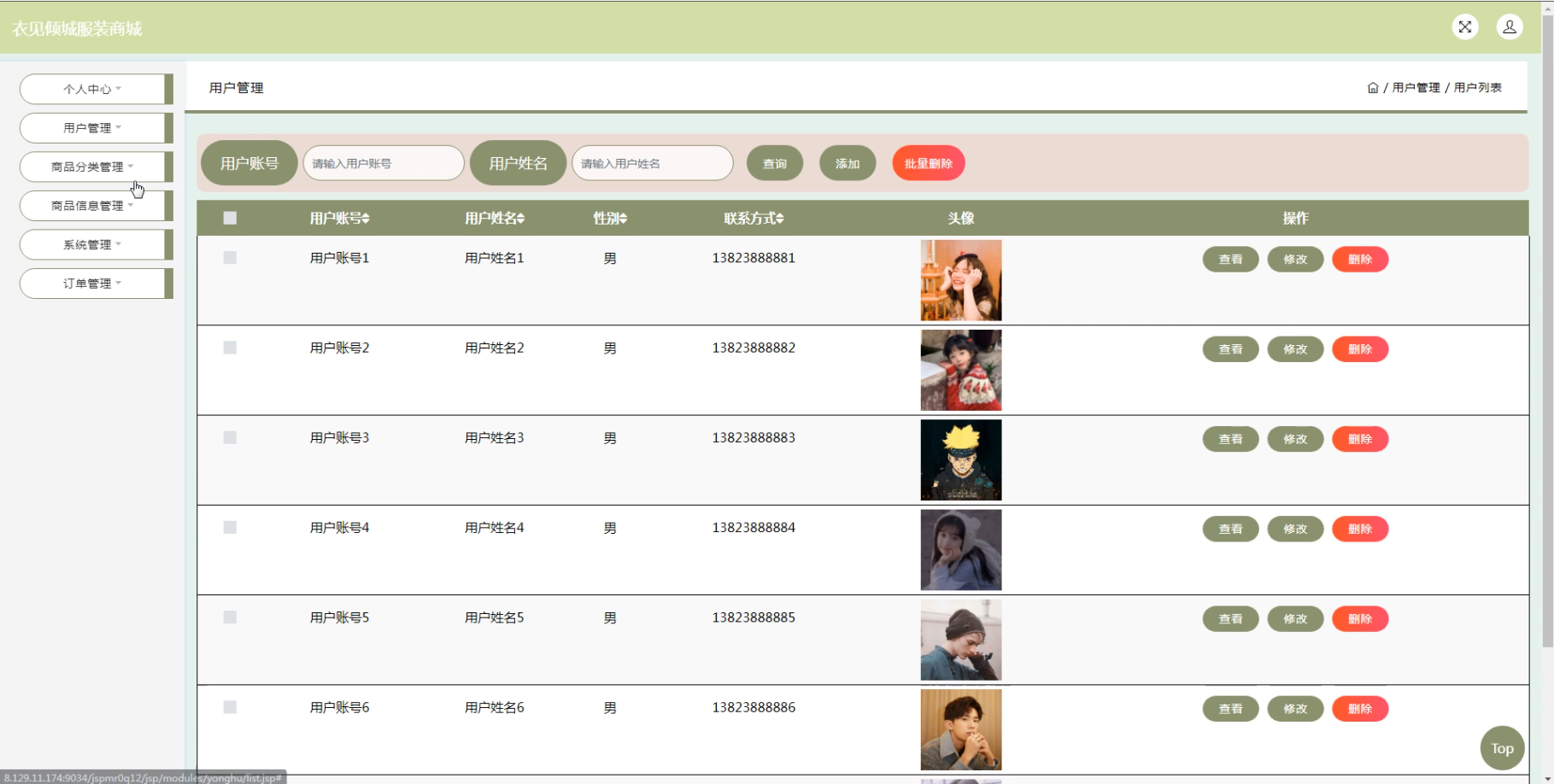Click 查看 for 用户账号1

pos(1230,260)
